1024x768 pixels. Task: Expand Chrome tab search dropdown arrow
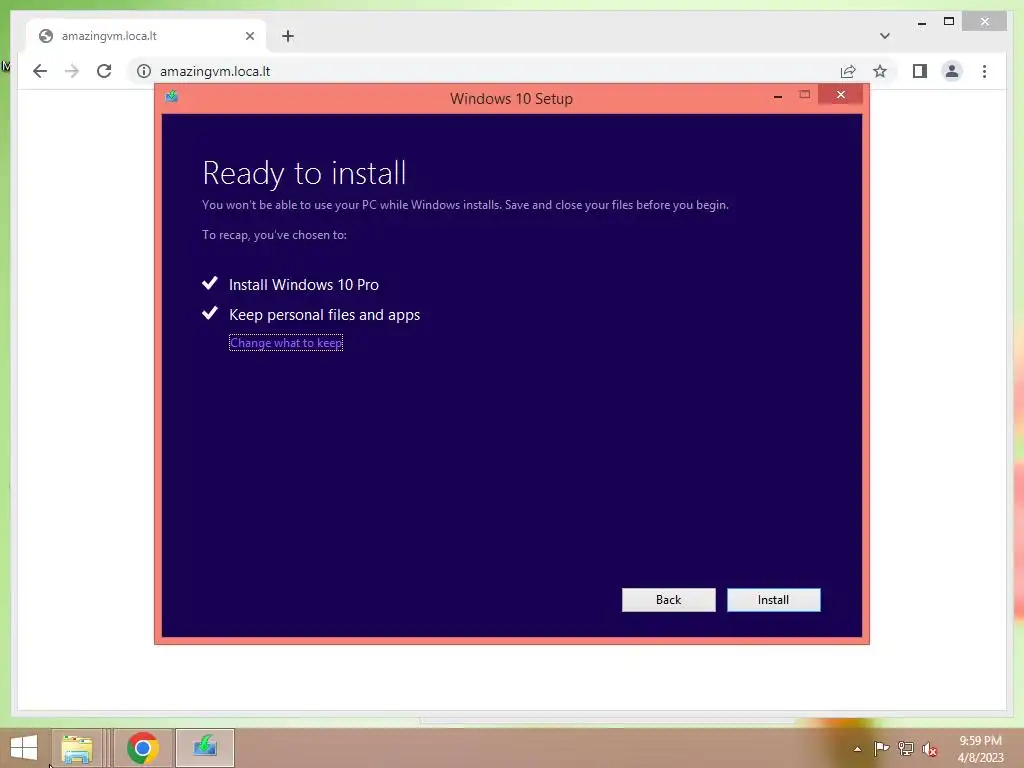click(884, 36)
